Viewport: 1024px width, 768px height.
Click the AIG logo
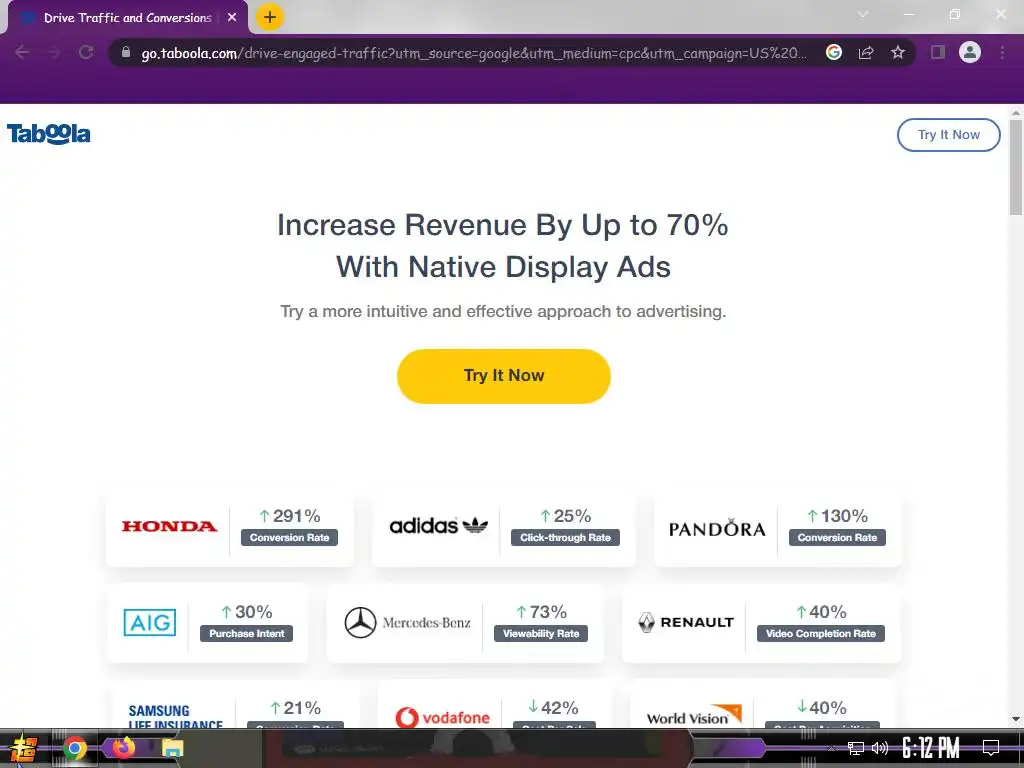(150, 622)
